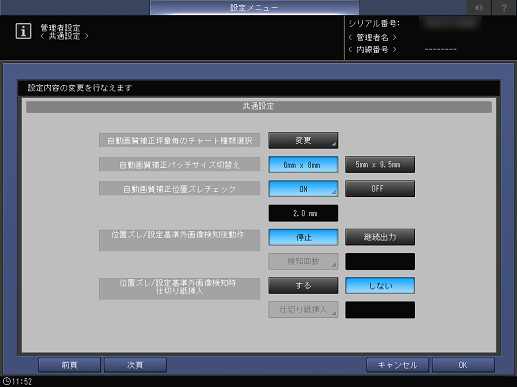Go to previous page with 前頁
The width and height of the screenshot is (517, 387).
coord(69,365)
